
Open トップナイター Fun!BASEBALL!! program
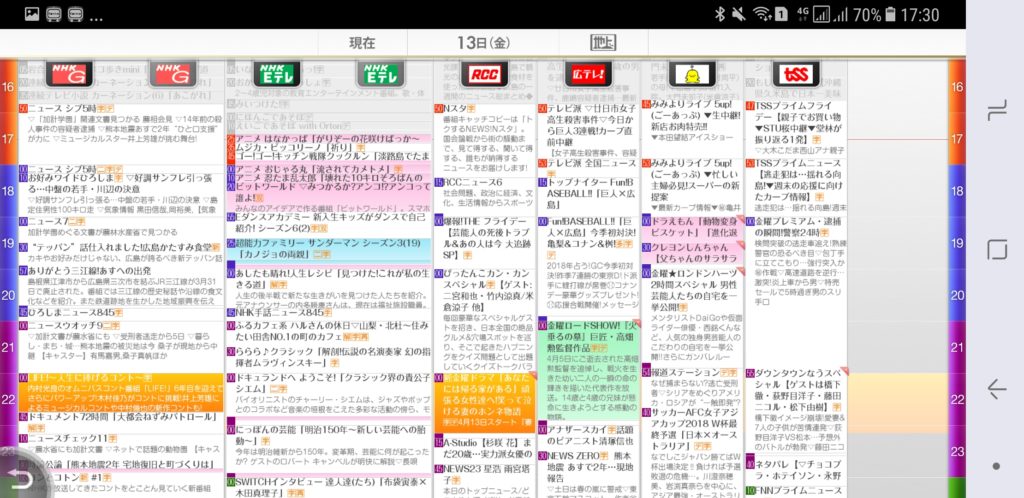pyautogui.click(x=588, y=195)
